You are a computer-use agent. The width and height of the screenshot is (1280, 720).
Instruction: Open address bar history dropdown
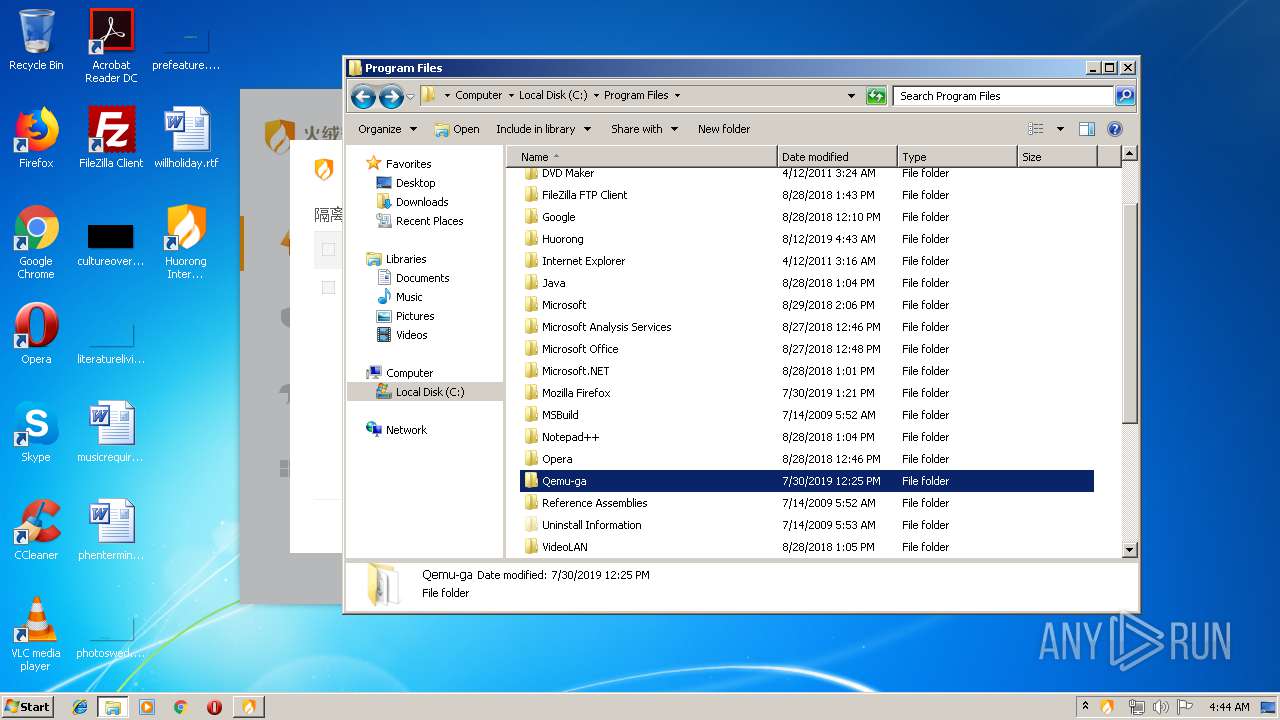tap(851, 96)
